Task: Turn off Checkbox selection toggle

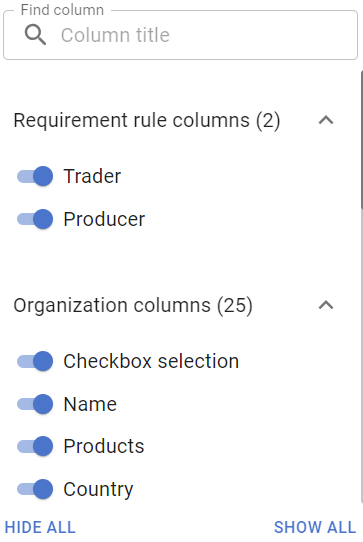Action: pyautogui.click(x=35, y=361)
